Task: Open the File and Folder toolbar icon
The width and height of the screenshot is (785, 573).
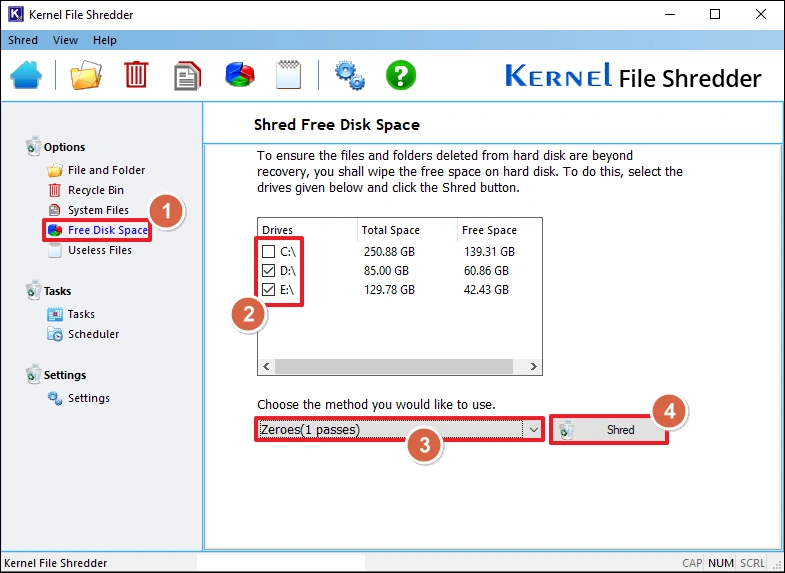Action: pos(85,76)
